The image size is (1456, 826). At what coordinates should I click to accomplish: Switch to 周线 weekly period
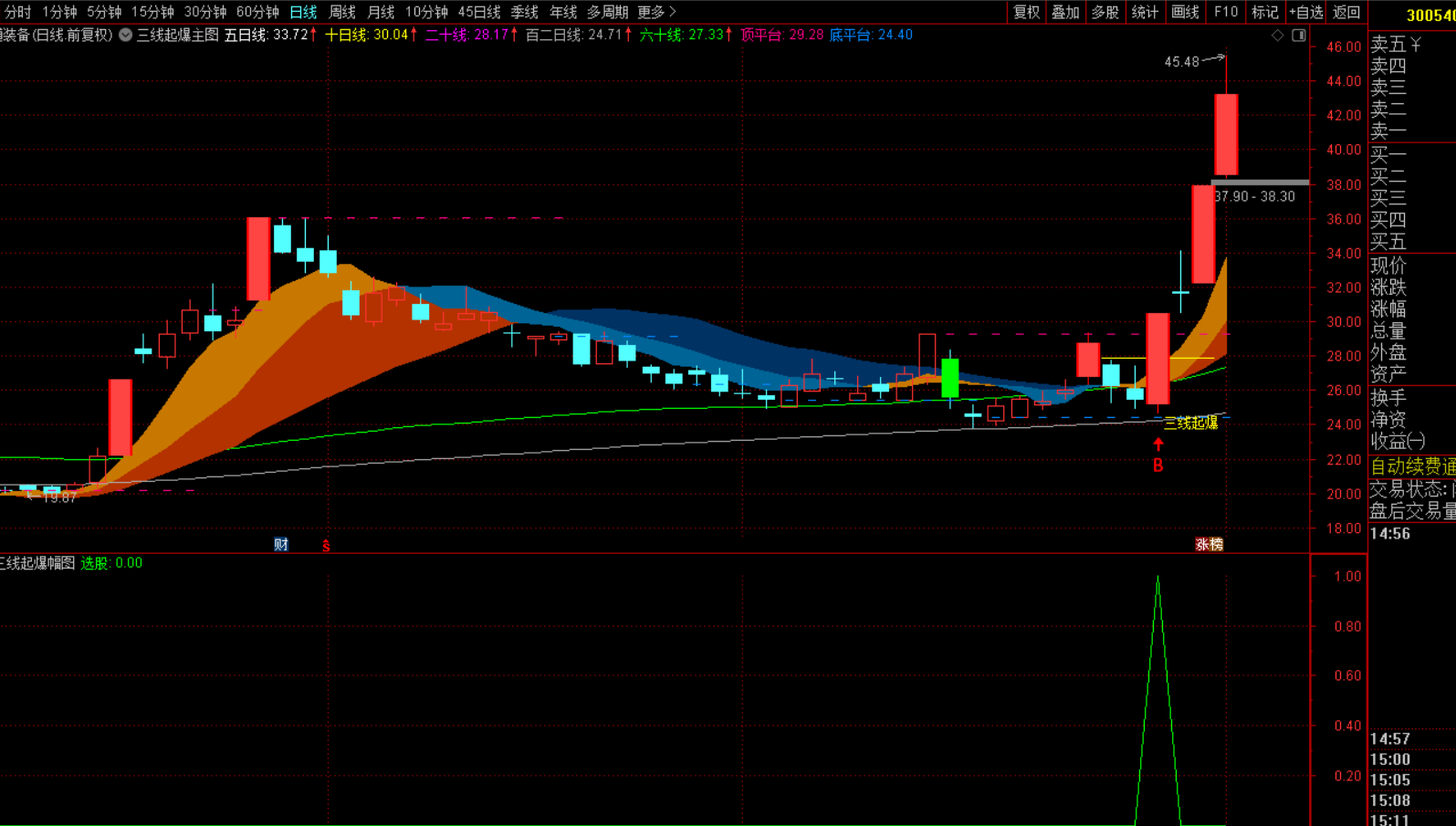pos(341,12)
